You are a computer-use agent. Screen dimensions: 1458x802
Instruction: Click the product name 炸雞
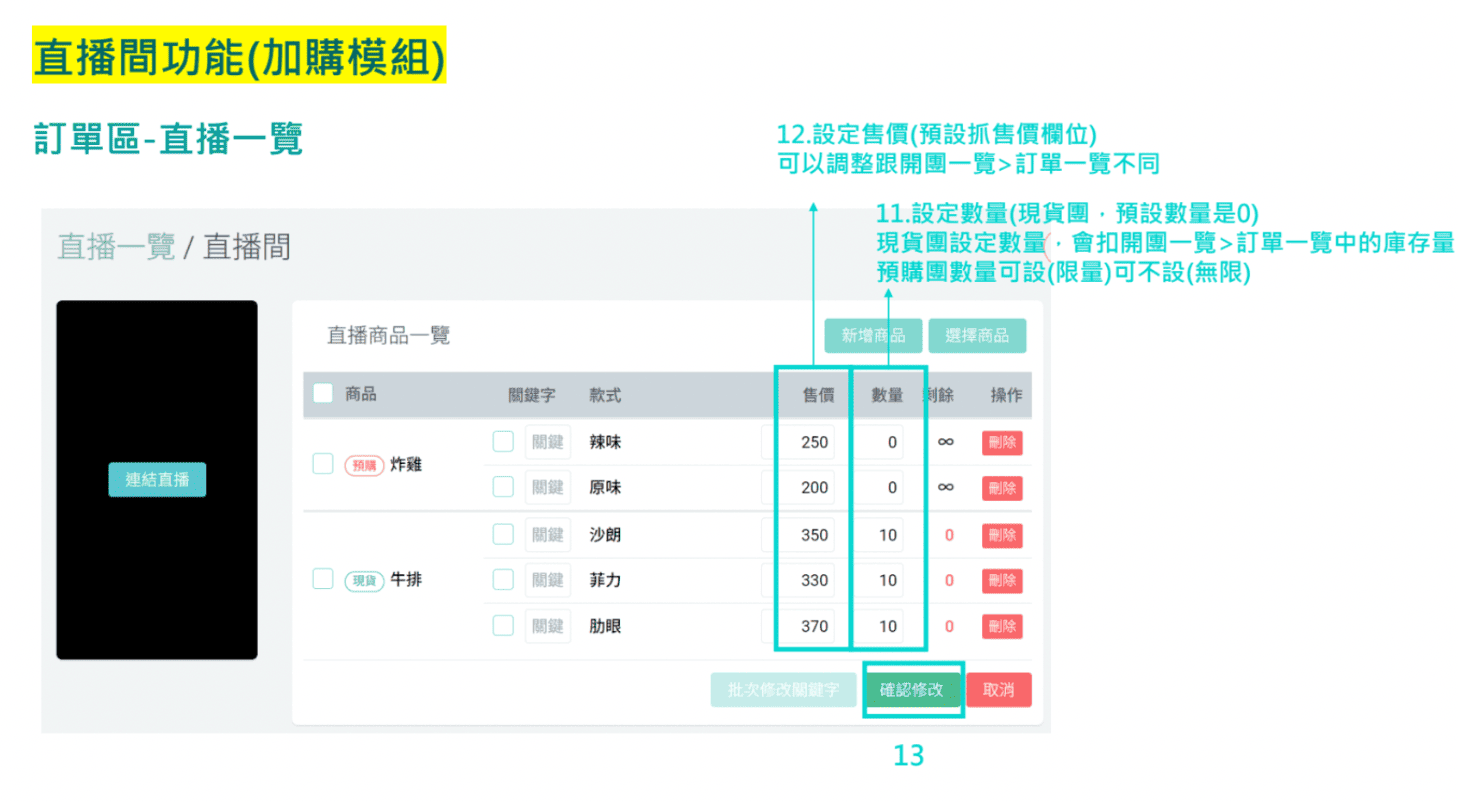tap(406, 465)
